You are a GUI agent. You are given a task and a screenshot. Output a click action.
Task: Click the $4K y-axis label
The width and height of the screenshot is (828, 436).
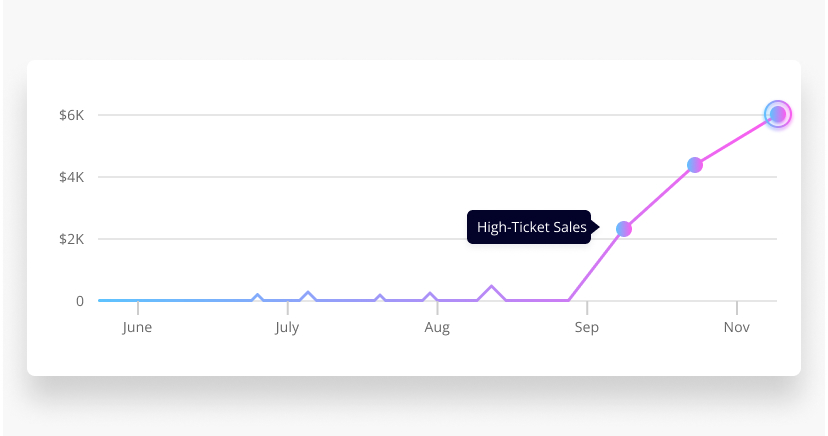[x=71, y=177]
